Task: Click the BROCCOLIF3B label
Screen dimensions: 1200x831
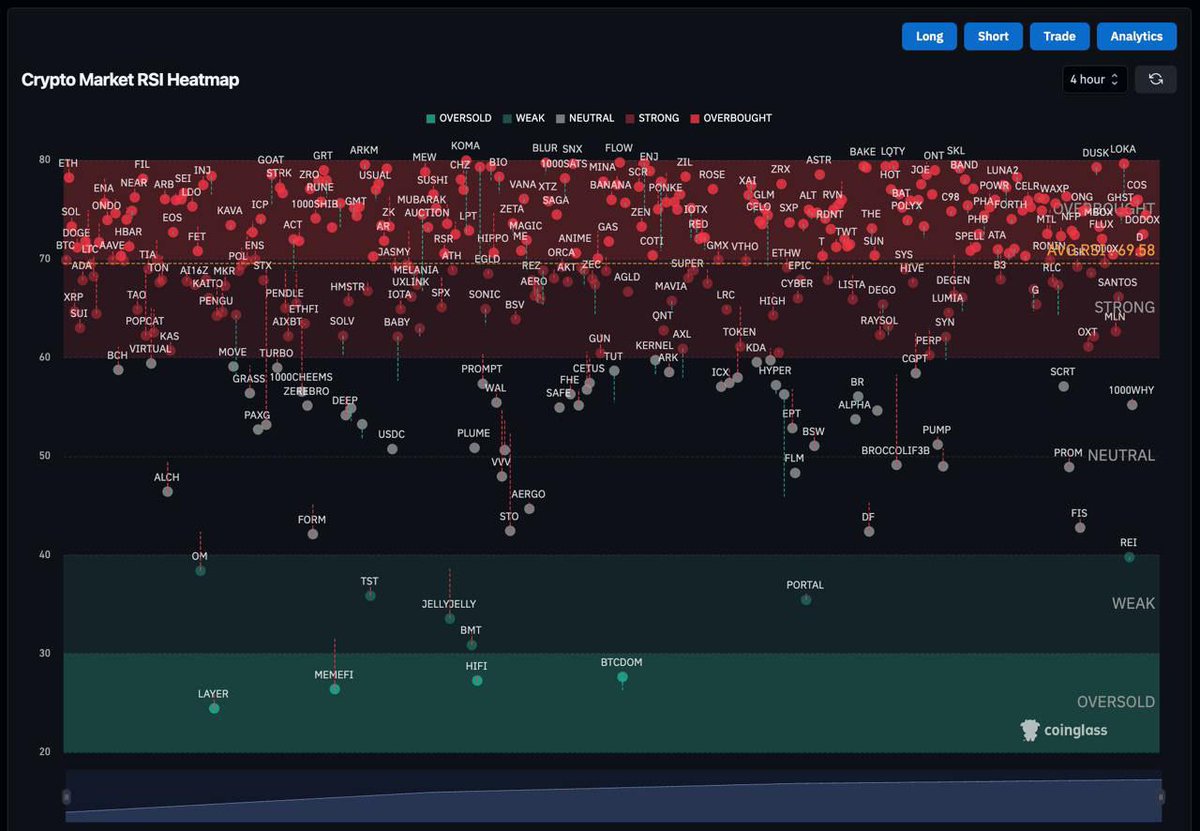Action: 896,450
